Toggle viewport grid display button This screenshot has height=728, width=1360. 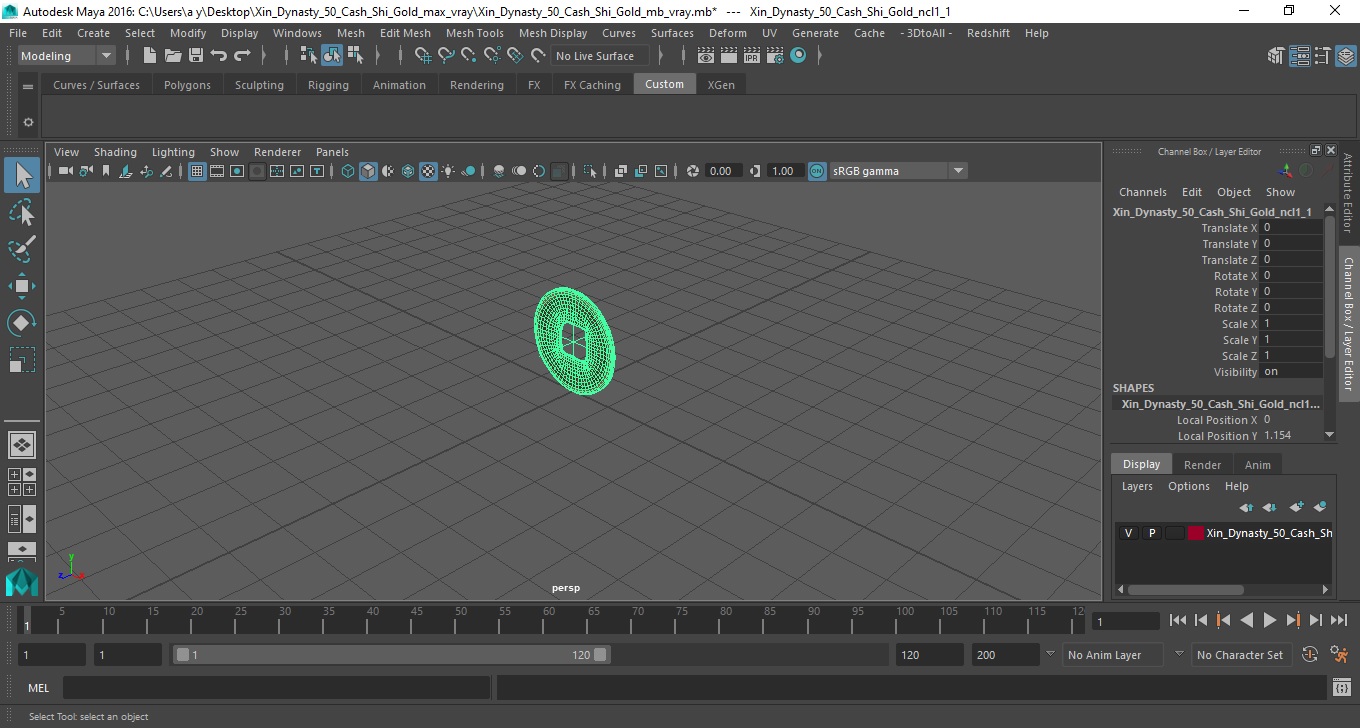tap(197, 171)
